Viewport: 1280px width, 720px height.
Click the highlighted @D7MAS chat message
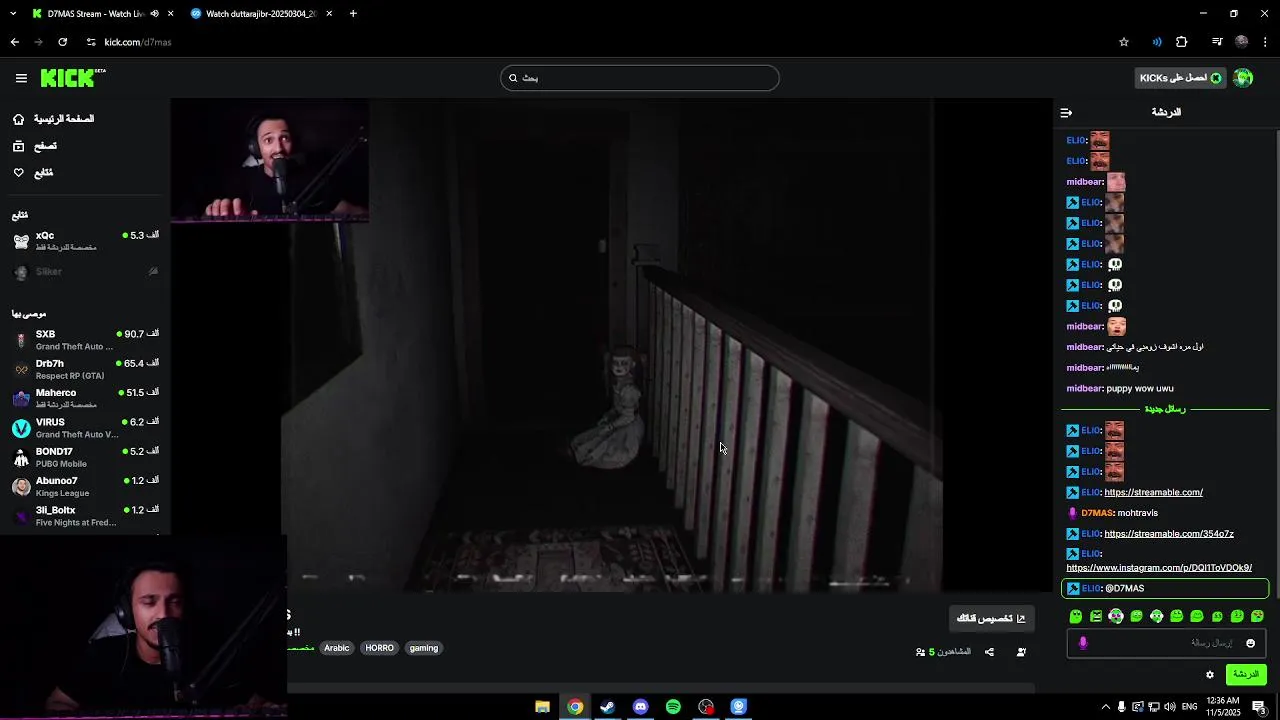pyautogui.click(x=1165, y=589)
